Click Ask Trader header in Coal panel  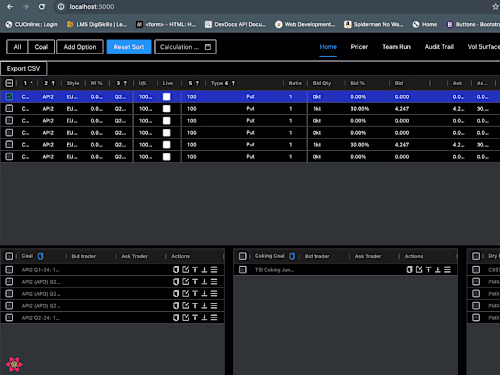point(134,256)
